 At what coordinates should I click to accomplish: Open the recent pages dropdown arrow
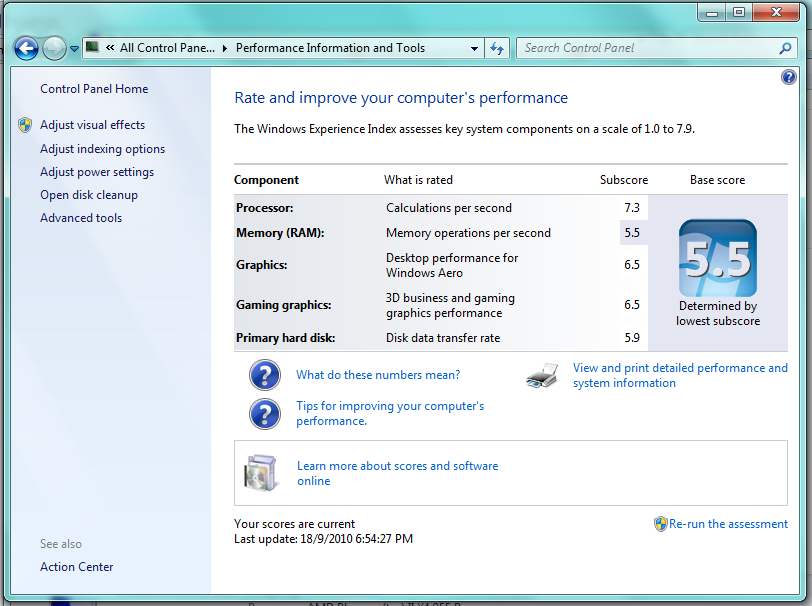click(74, 49)
